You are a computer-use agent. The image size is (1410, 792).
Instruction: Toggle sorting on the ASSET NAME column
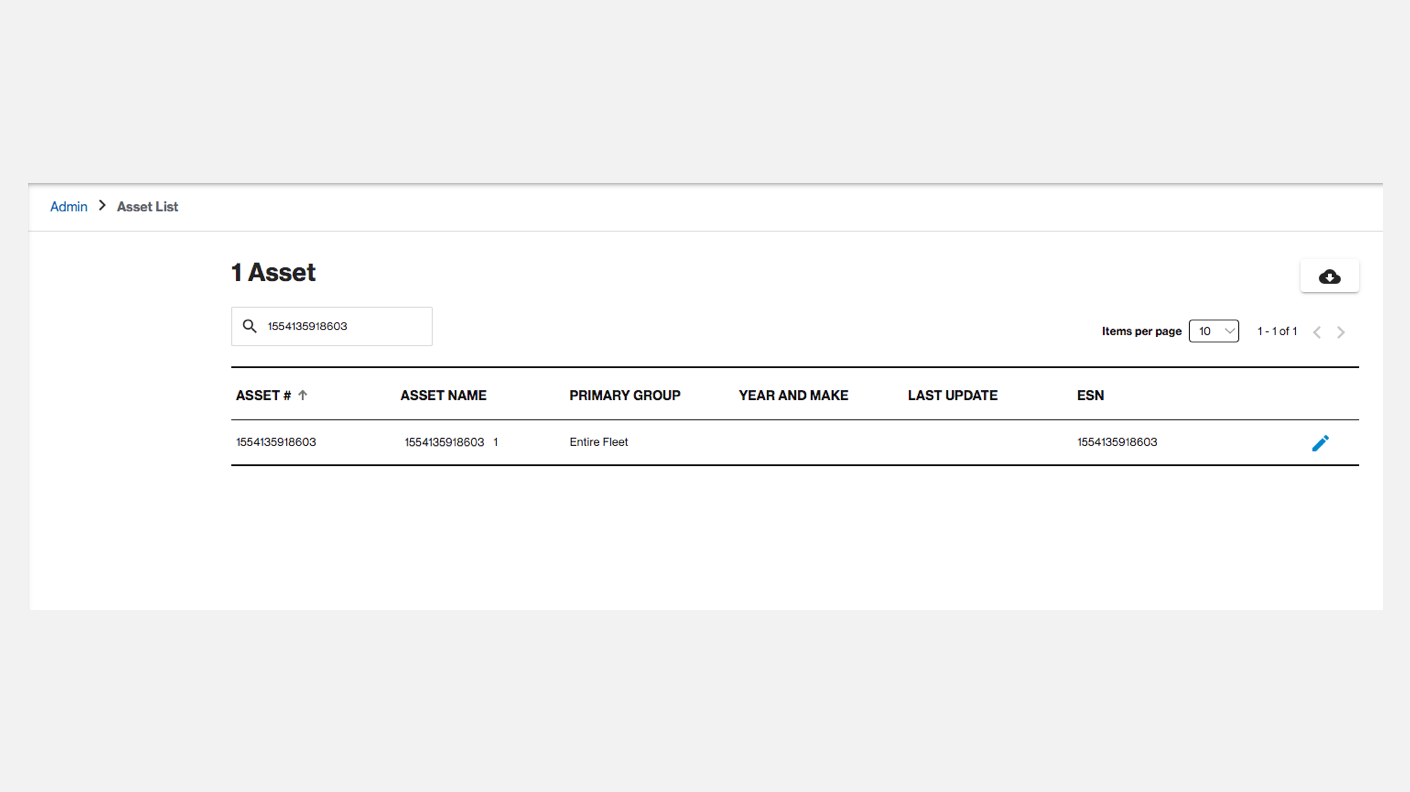pos(443,395)
